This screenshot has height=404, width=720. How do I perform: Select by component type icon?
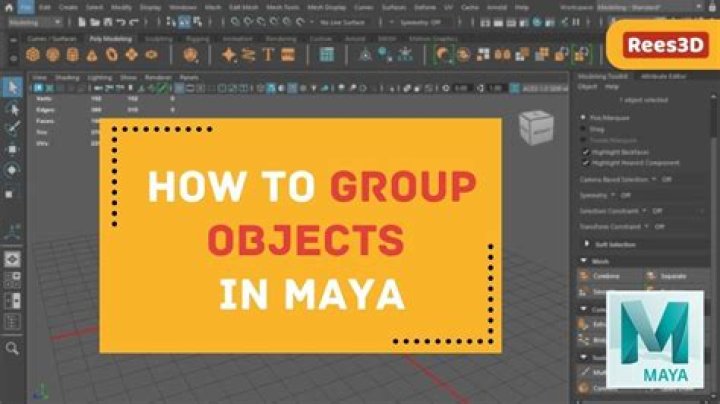pos(197,22)
